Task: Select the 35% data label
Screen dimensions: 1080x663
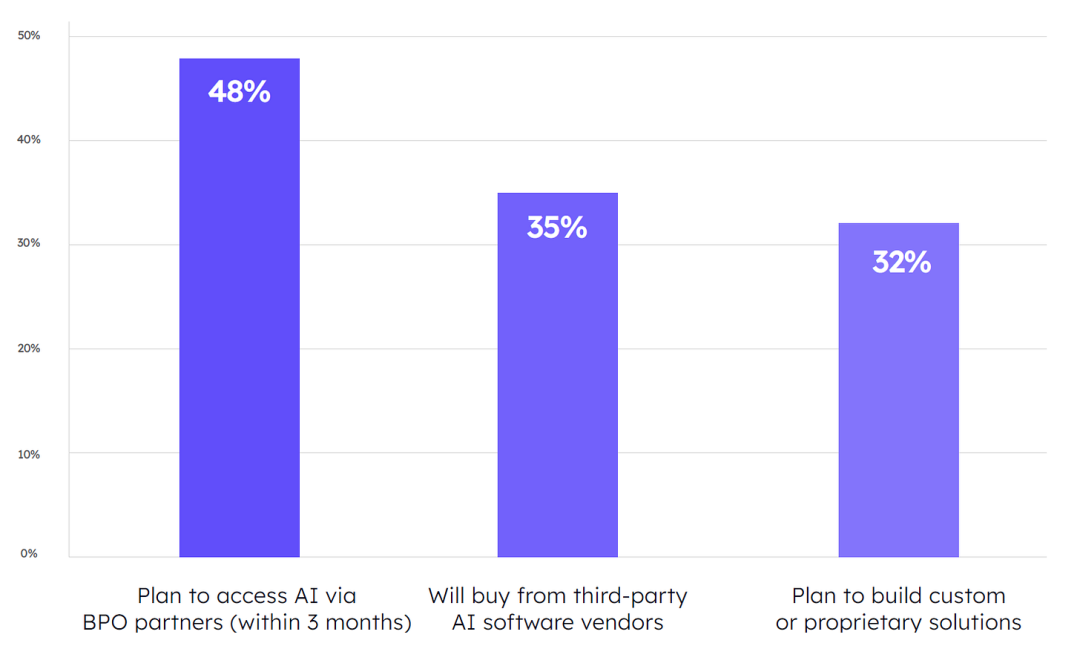Action: [x=557, y=227]
